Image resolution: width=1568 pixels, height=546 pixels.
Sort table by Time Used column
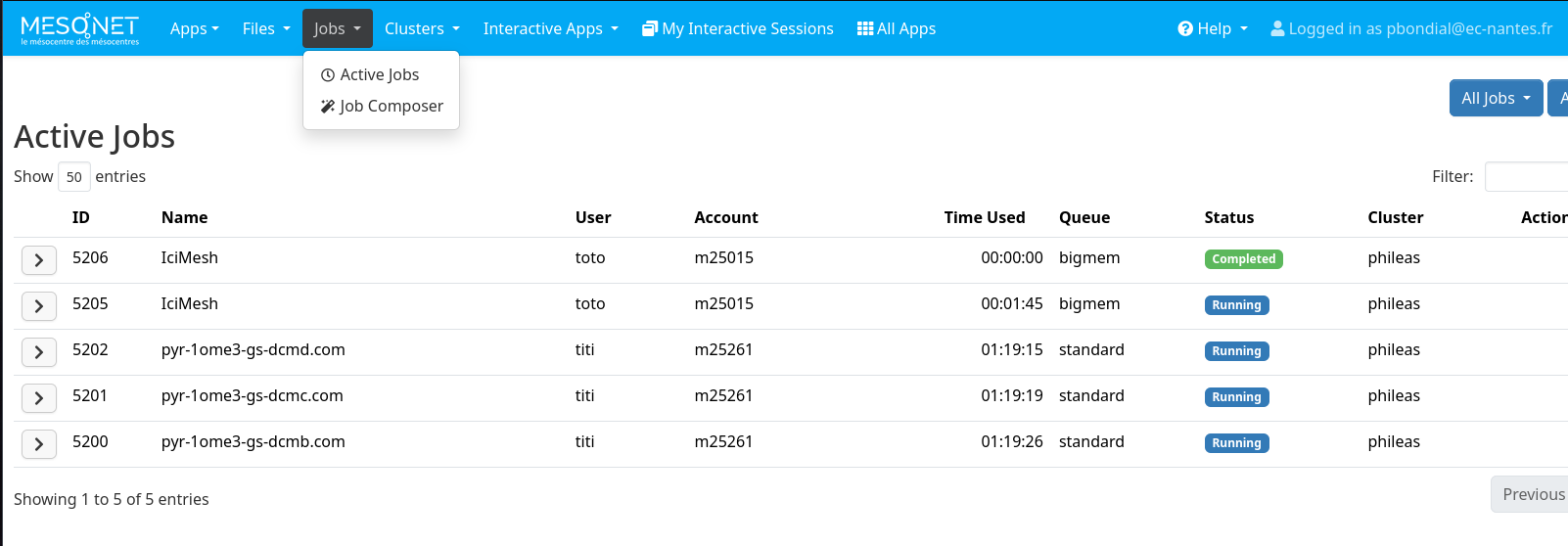click(x=984, y=217)
